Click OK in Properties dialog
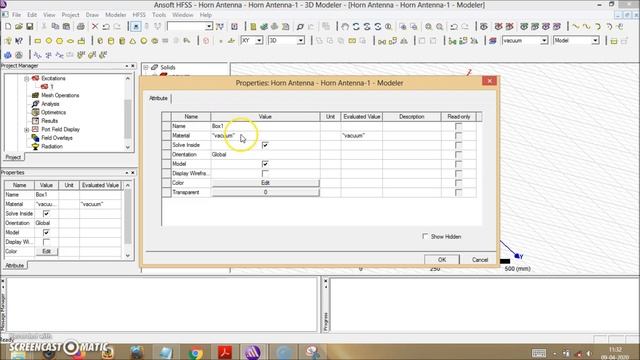This screenshot has height=360, width=640. click(442, 260)
